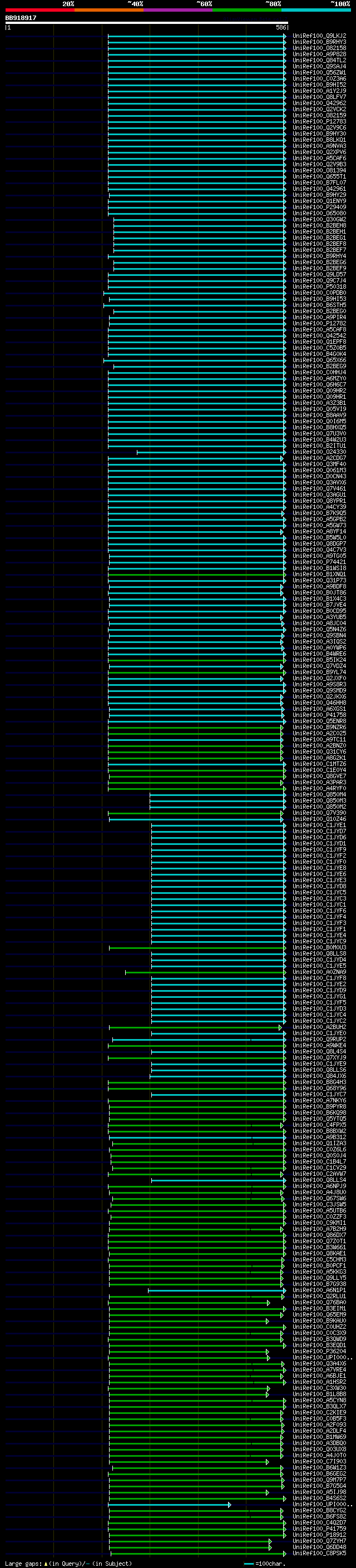Click UniRef100_P36204 label

coord(319,1351)
